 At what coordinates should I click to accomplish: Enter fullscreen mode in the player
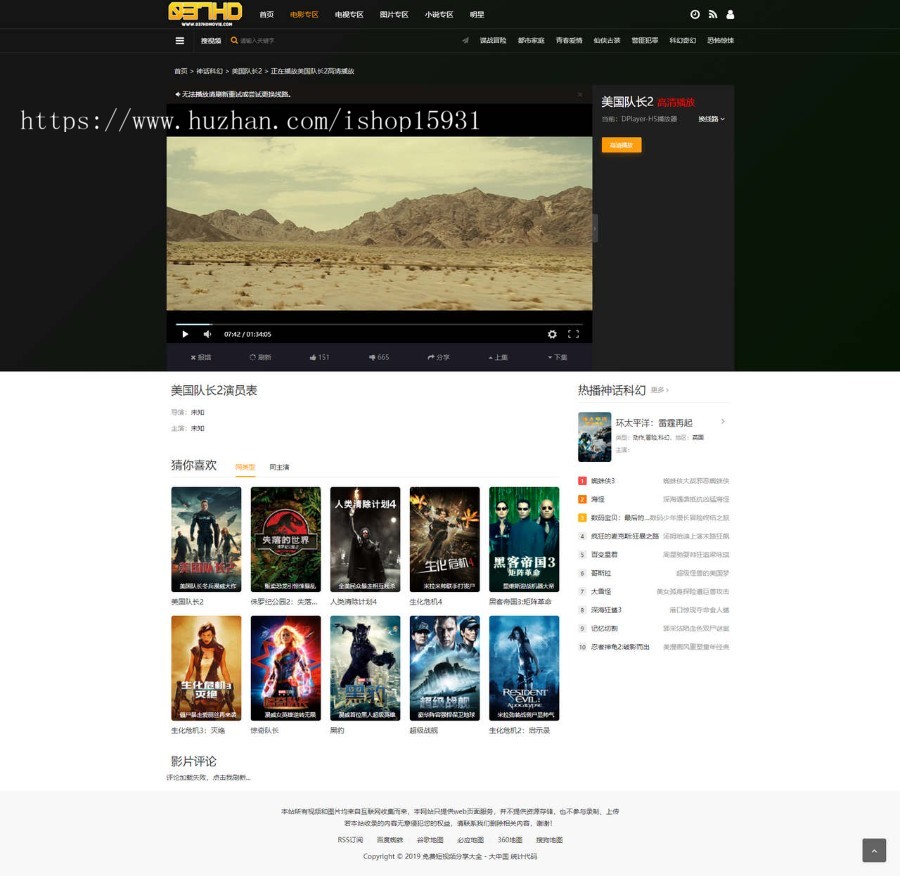(573, 334)
